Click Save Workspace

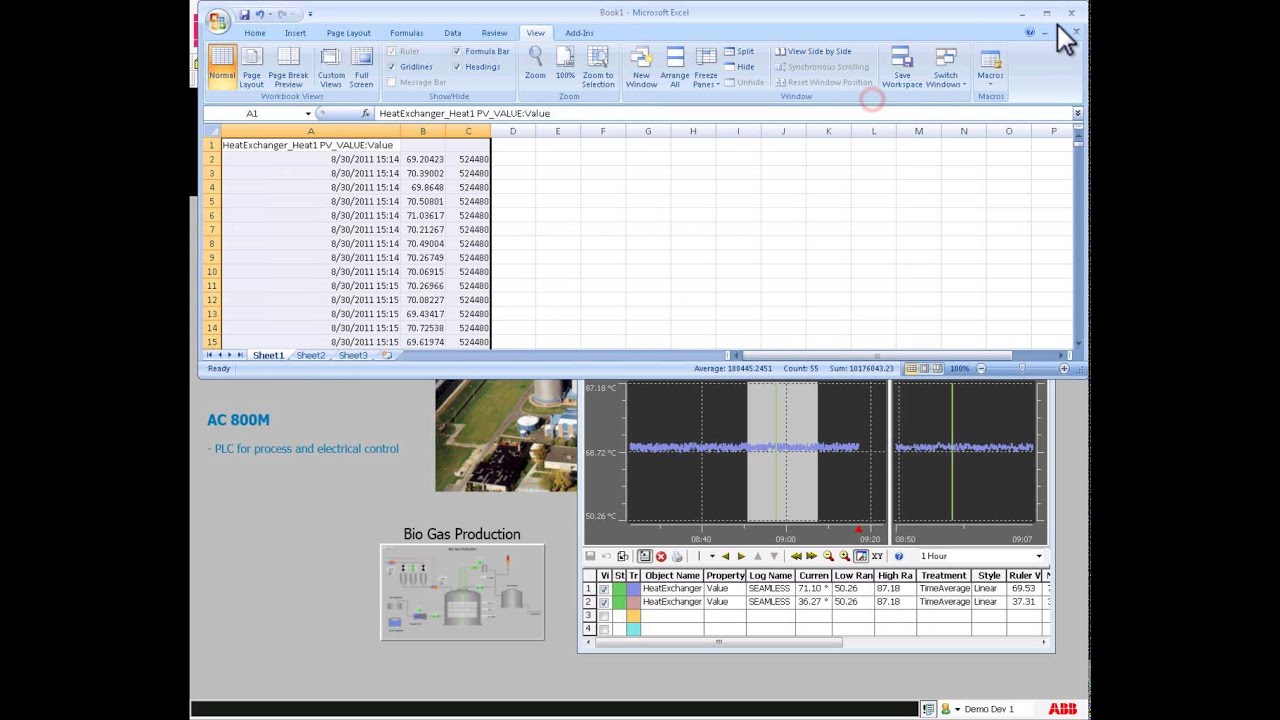tap(902, 68)
